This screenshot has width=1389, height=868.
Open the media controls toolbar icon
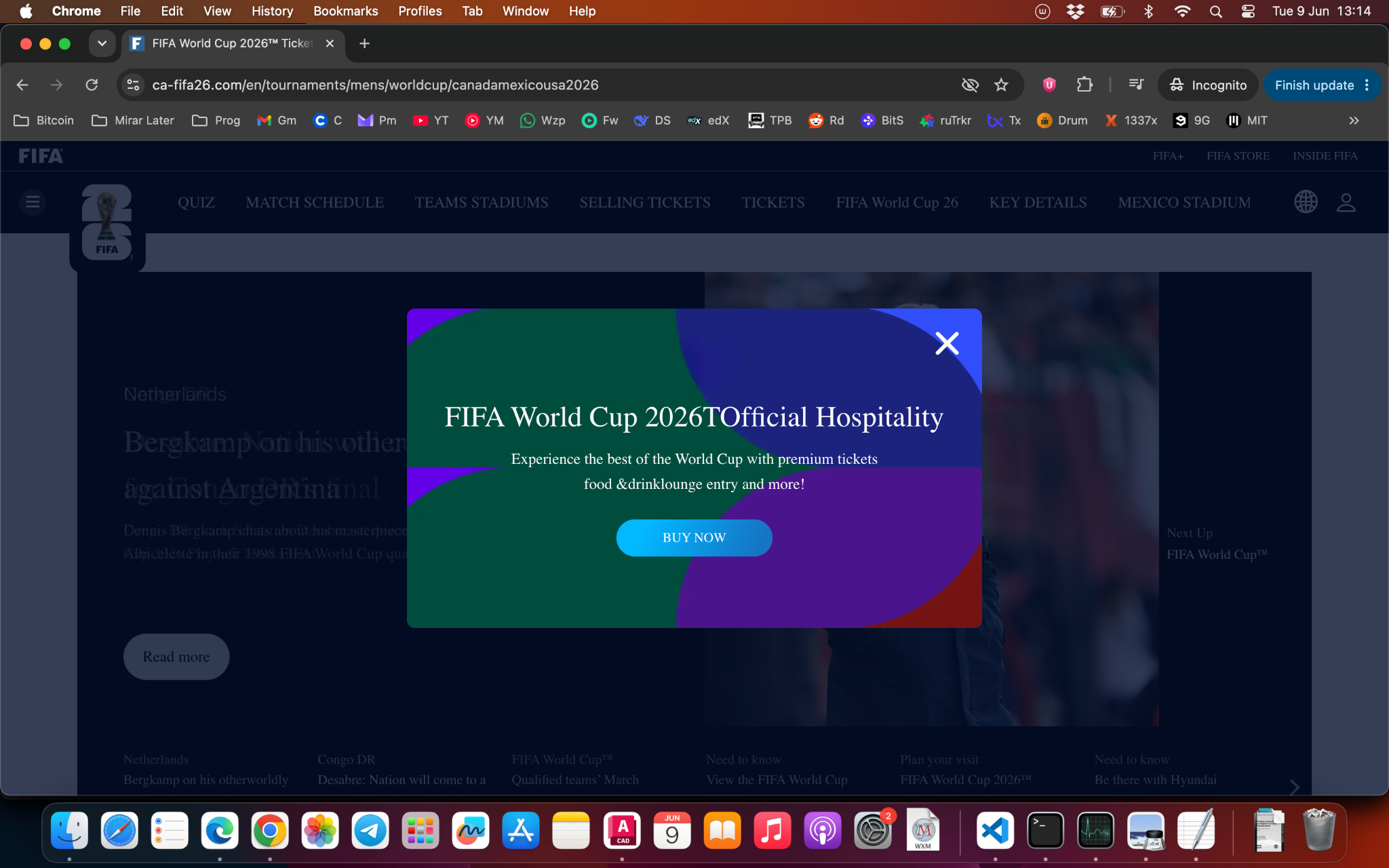tap(1136, 85)
